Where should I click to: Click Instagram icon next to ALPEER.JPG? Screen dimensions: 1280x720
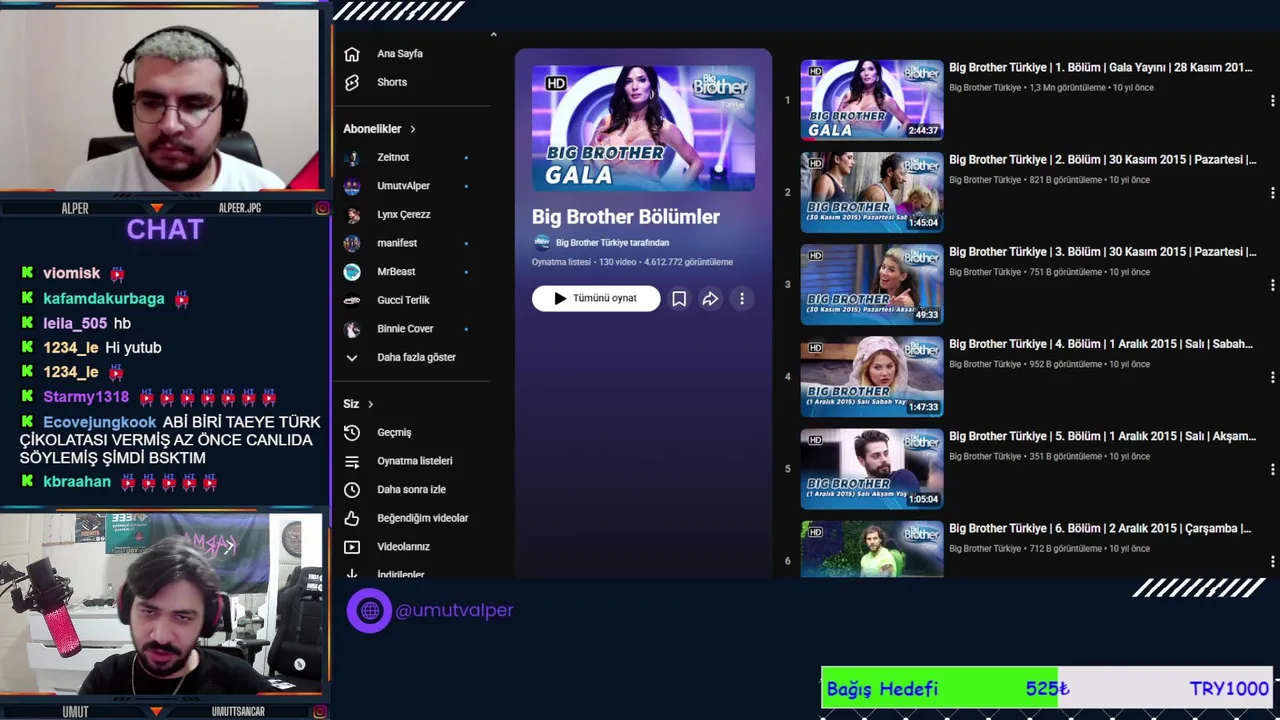click(x=322, y=208)
